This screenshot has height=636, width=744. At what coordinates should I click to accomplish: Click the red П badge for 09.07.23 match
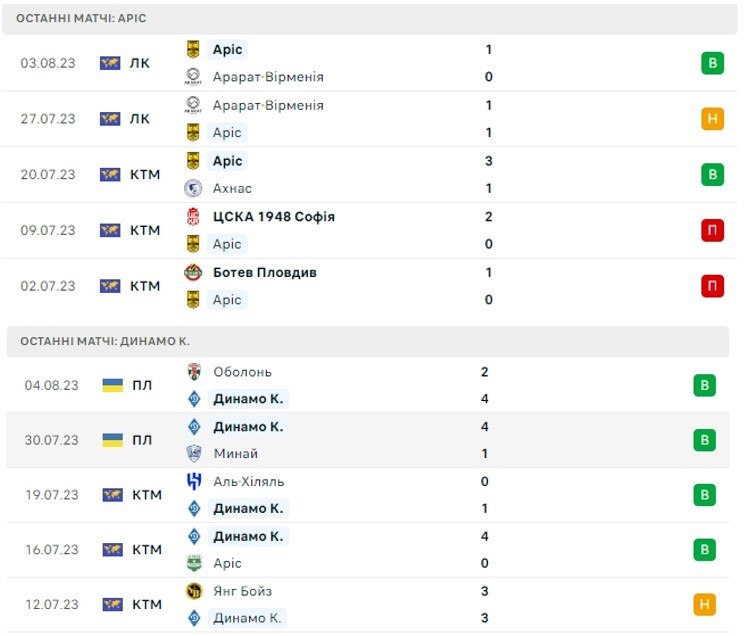pyautogui.click(x=712, y=230)
